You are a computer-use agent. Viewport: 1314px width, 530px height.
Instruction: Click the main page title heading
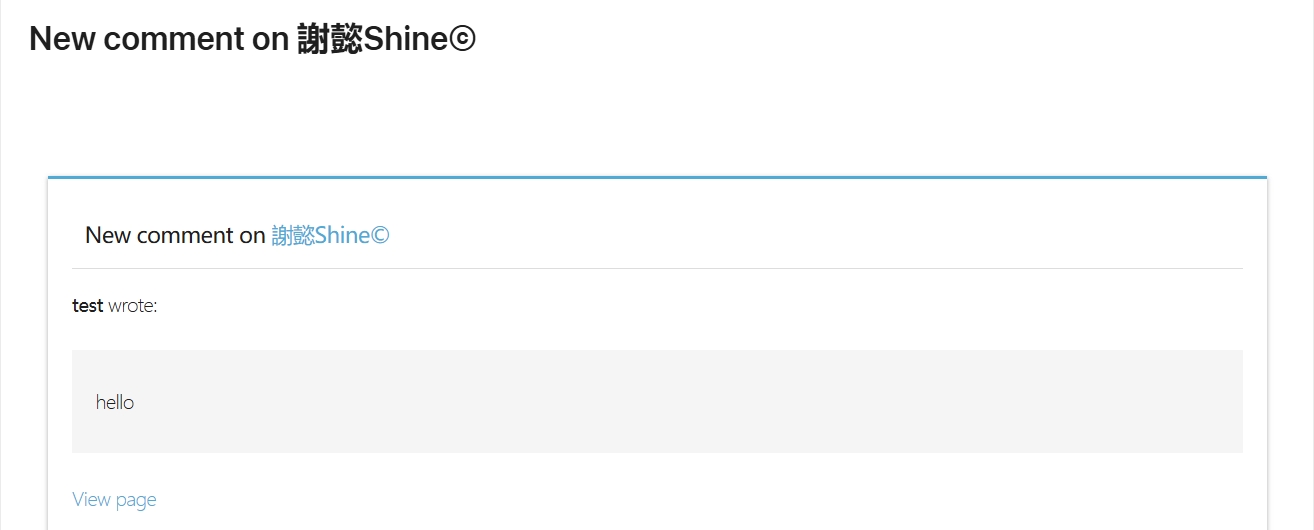click(x=252, y=39)
